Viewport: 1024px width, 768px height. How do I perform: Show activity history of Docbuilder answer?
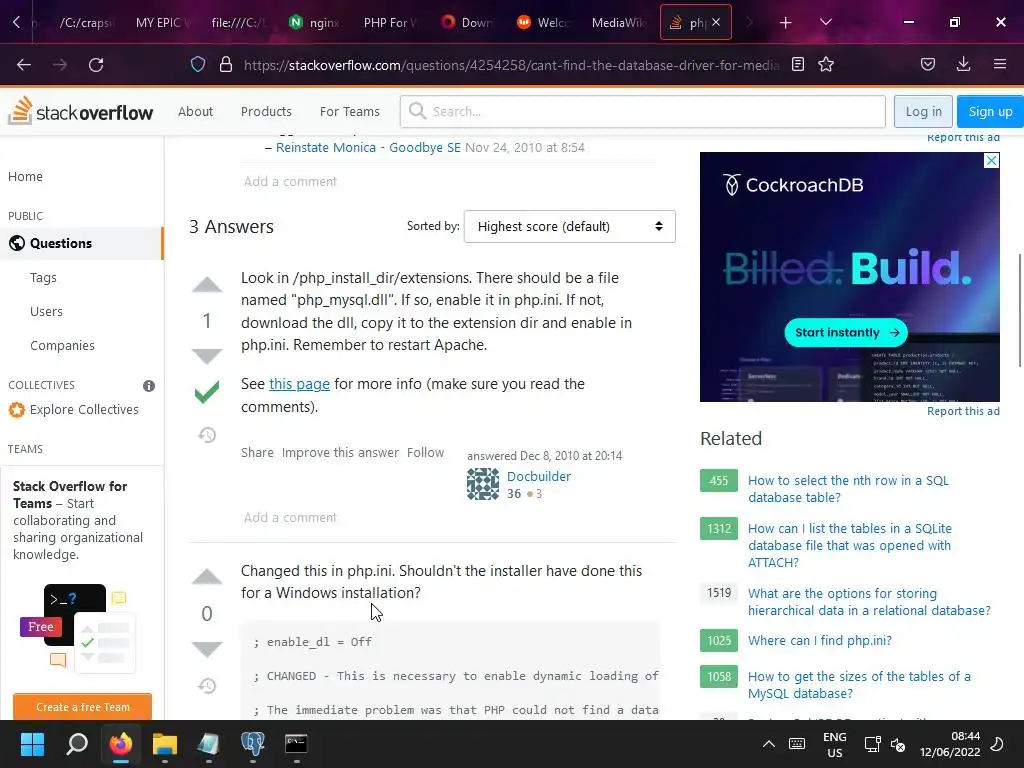206,435
